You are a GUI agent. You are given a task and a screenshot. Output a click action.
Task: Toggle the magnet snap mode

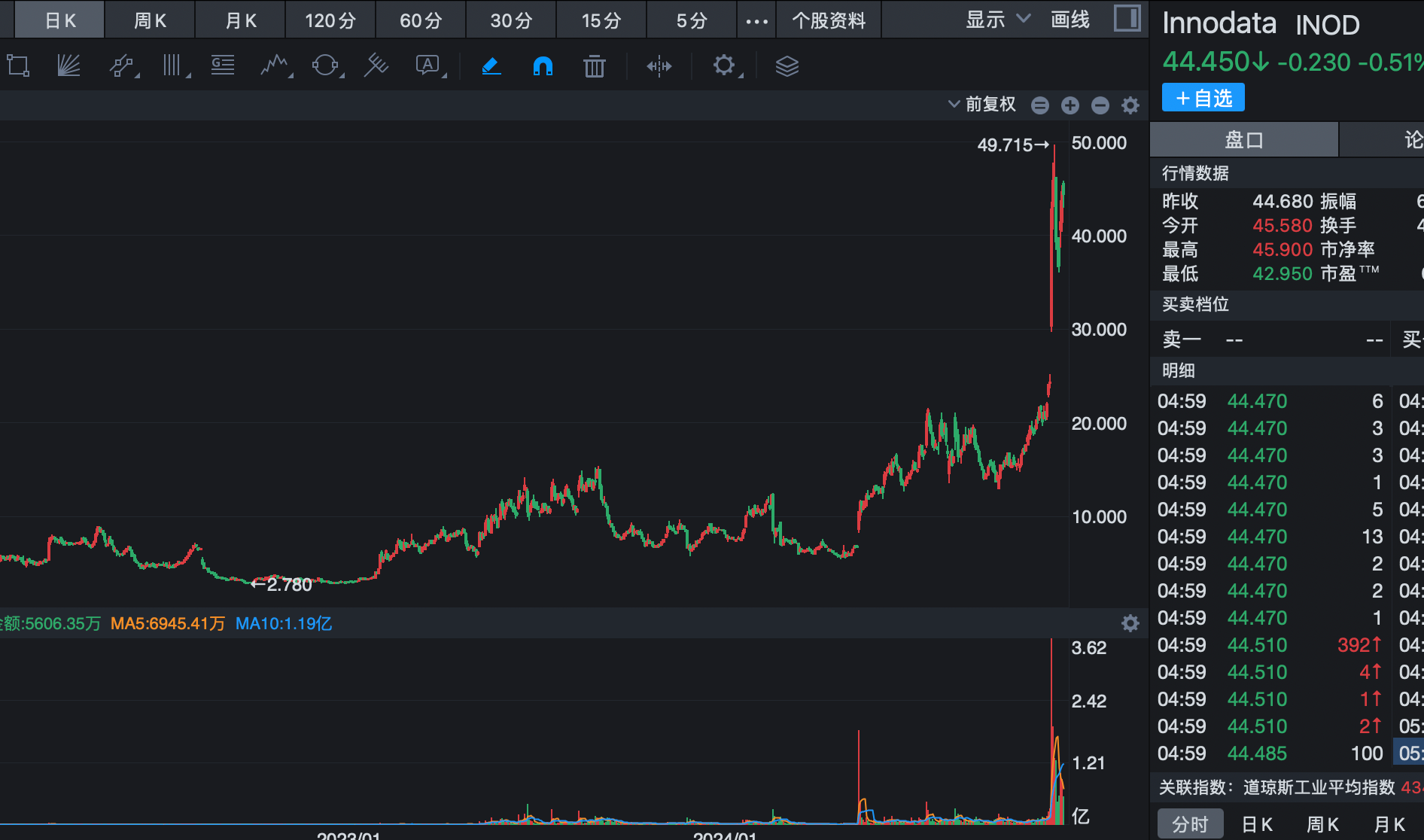click(543, 66)
